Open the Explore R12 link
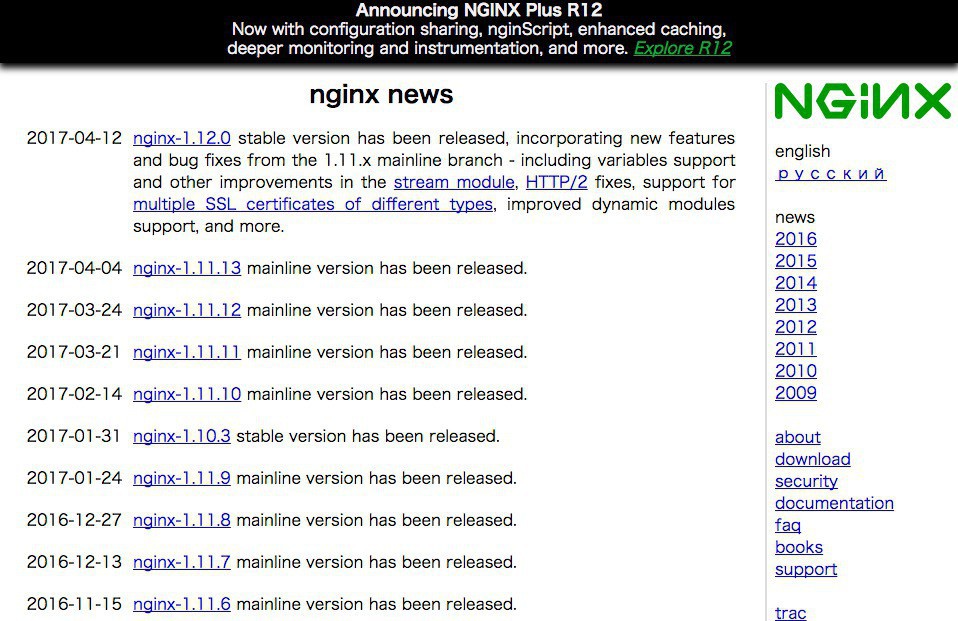Screen dimensions: 958x621 (x=682, y=48)
